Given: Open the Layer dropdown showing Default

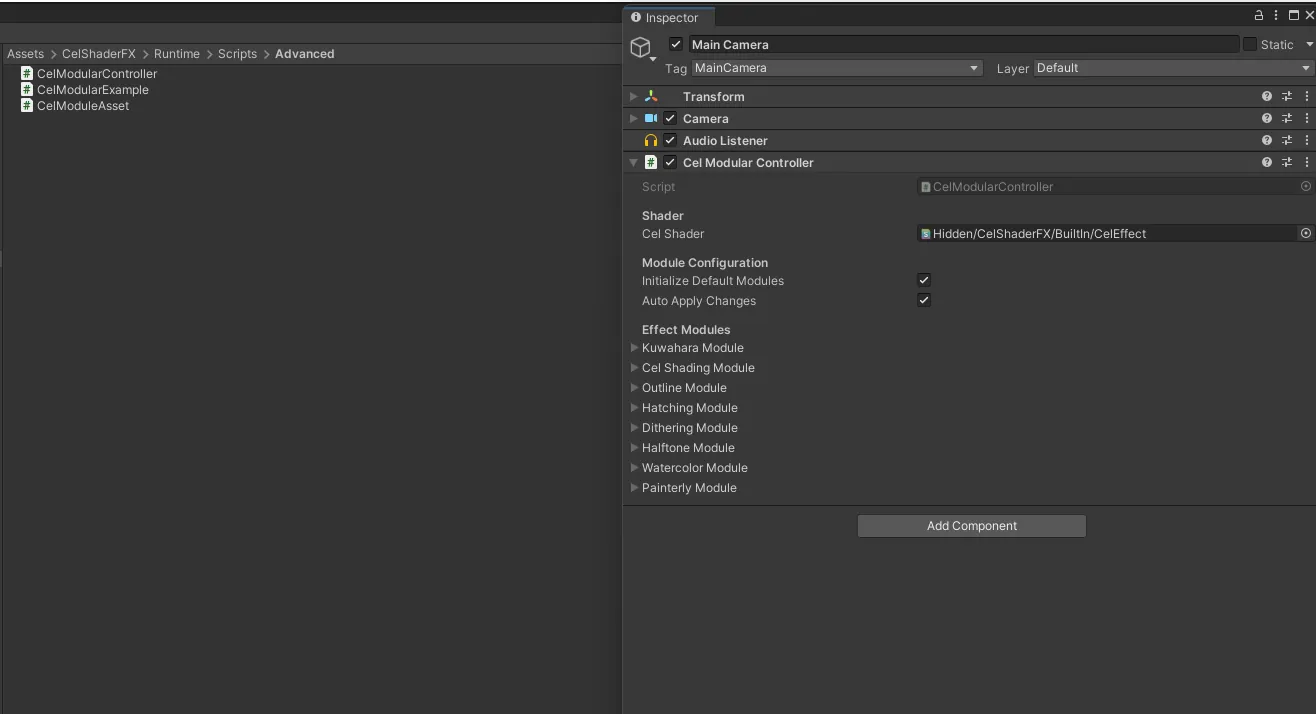Looking at the screenshot, I should pyautogui.click(x=1174, y=68).
